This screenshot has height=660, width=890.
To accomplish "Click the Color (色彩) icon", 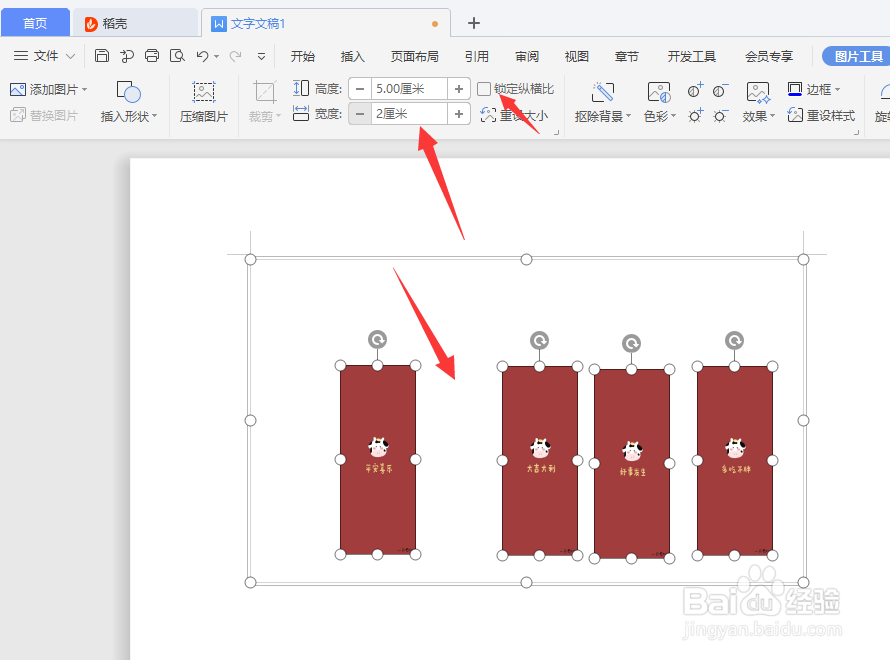I will (659, 91).
